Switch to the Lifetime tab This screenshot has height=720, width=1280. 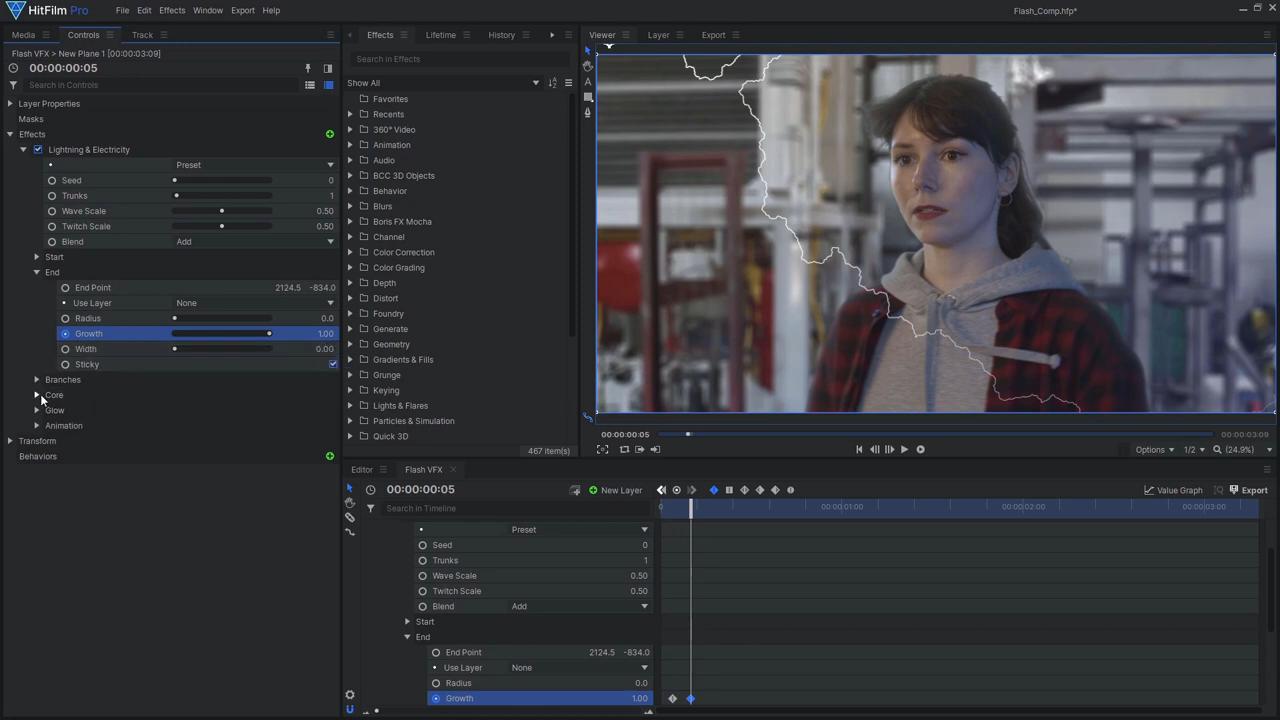(441, 35)
